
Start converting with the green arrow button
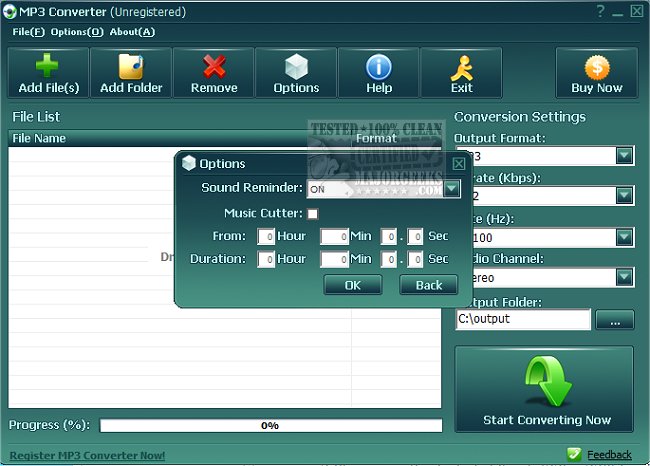tap(544, 389)
